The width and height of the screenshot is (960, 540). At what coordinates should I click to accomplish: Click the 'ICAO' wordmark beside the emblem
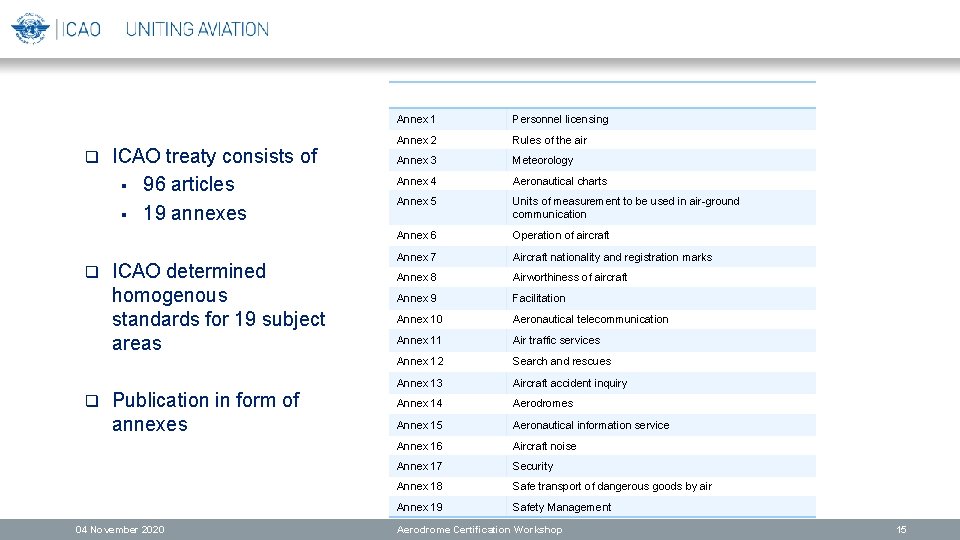(81, 29)
